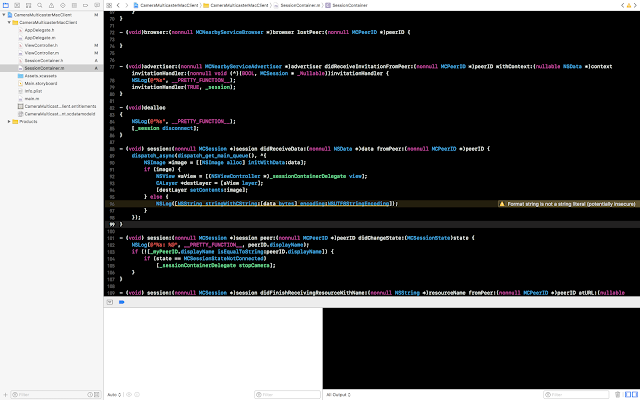Click the variables view filter field

pos(287,395)
